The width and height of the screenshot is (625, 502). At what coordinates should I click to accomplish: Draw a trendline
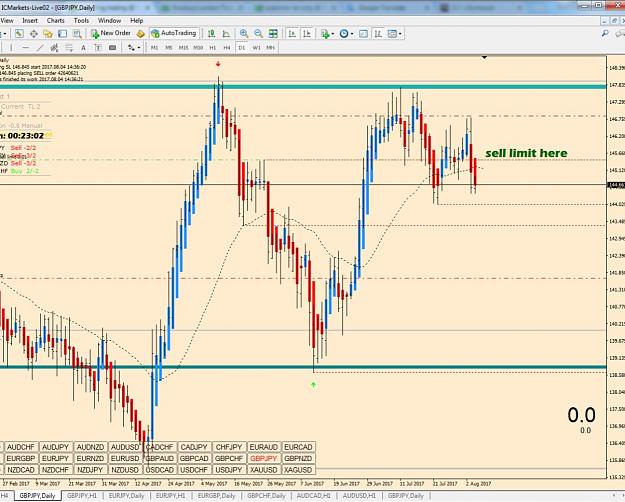40,48
